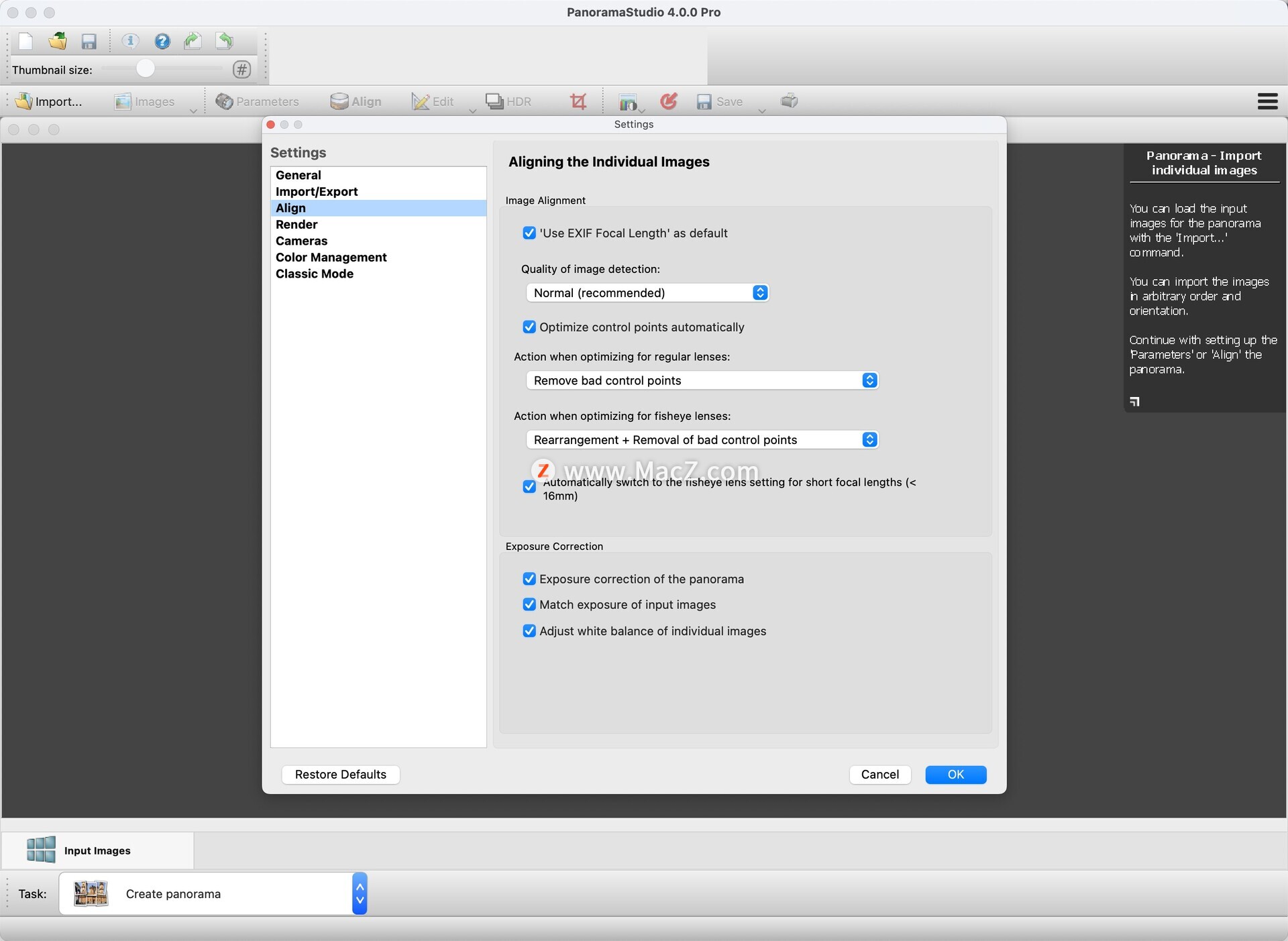Click the color adjustment chart icon
Image resolution: width=1288 pixels, height=941 pixels.
click(x=628, y=101)
